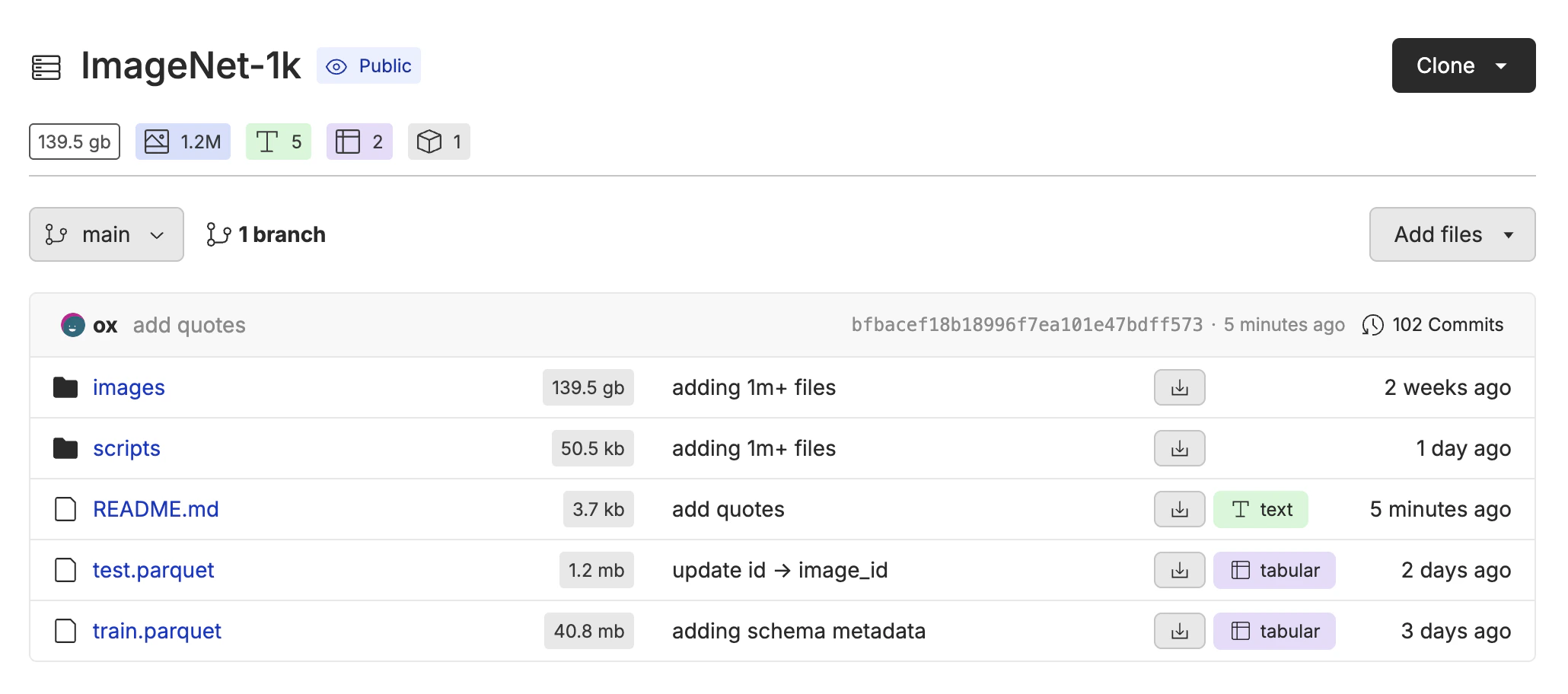The height and width of the screenshot is (694, 1568).
Task: View the 1 branch list
Action: coord(266,234)
